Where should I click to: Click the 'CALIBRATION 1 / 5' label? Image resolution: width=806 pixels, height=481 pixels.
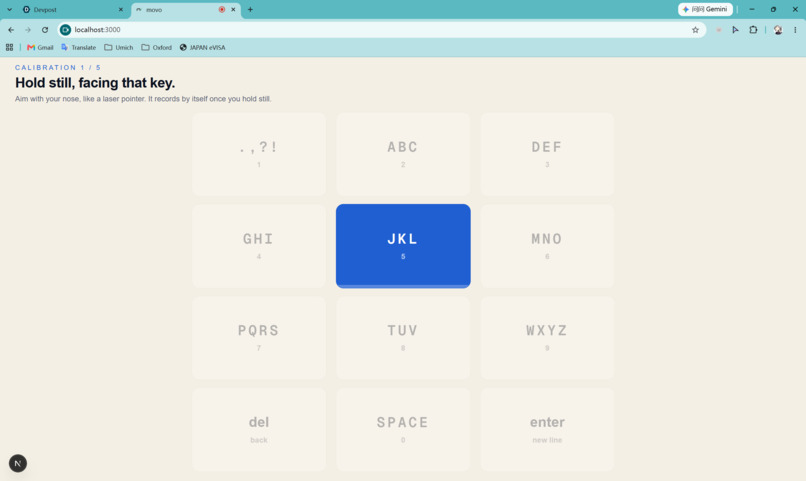pos(58,67)
